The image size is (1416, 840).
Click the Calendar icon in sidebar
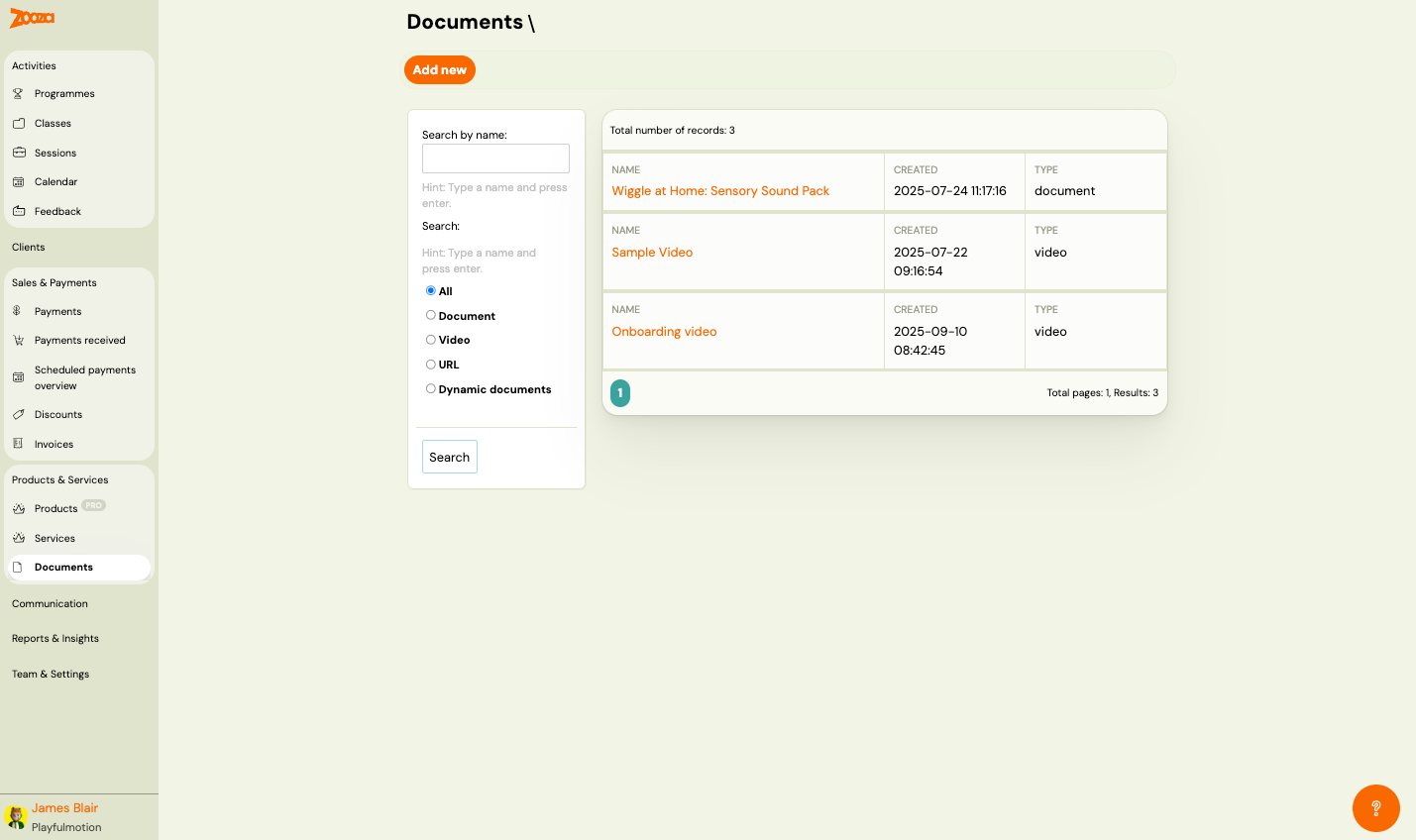click(18, 182)
